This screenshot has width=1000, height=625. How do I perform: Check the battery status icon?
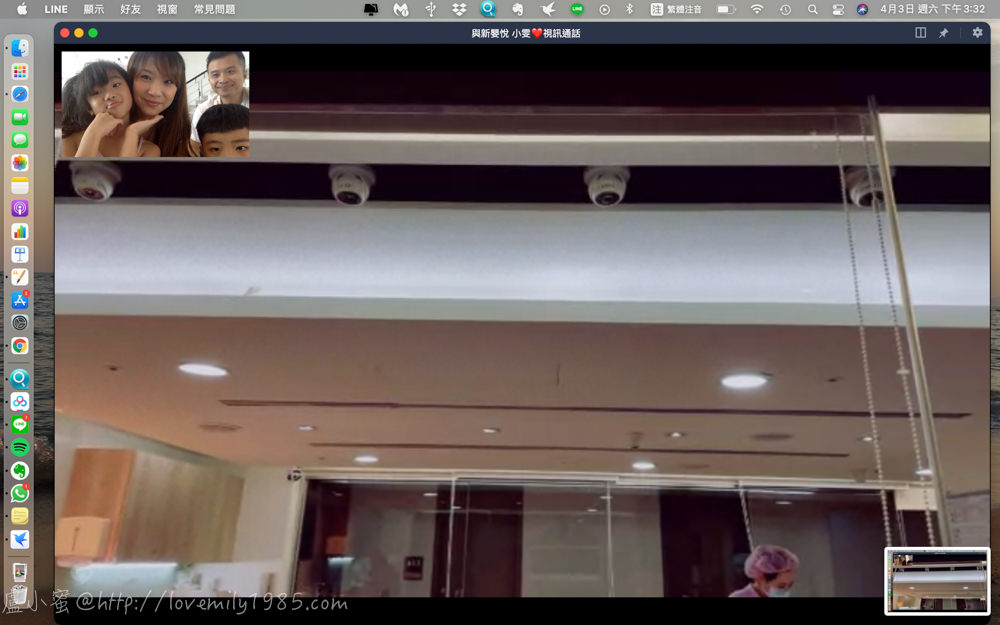pyautogui.click(x=726, y=9)
